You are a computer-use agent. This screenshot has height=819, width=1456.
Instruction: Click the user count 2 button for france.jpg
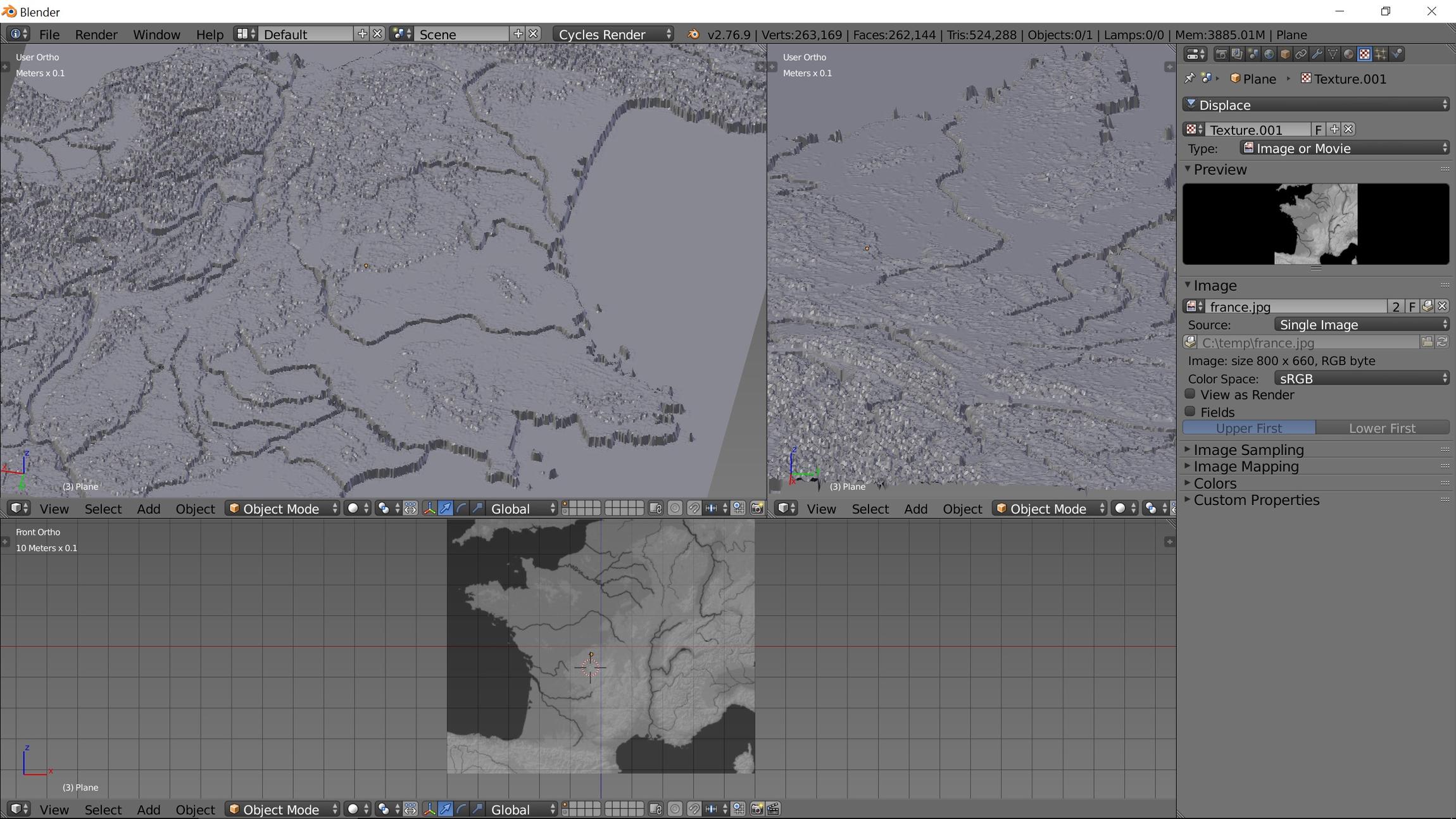tap(1396, 306)
